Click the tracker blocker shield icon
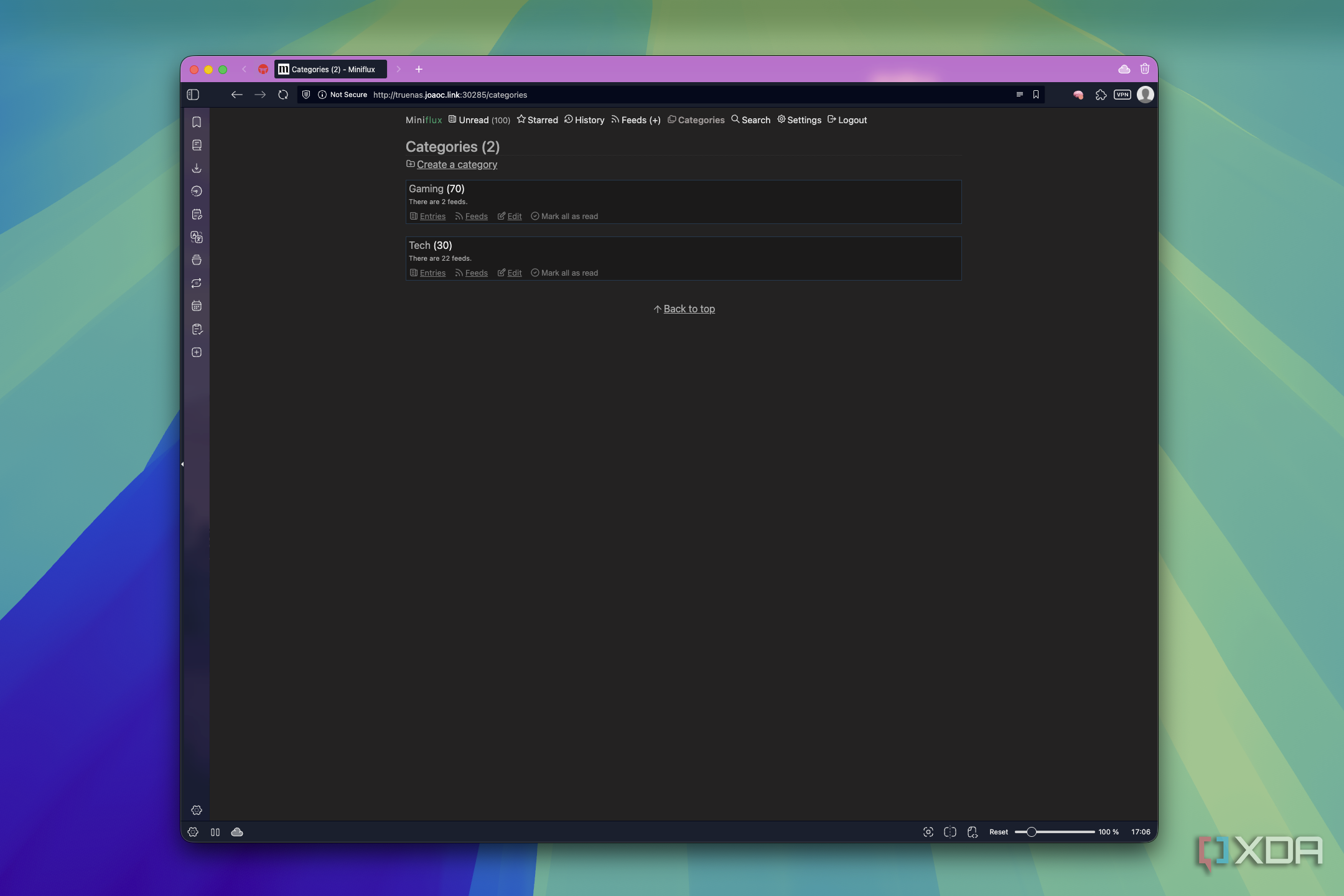1344x896 pixels. (x=306, y=95)
